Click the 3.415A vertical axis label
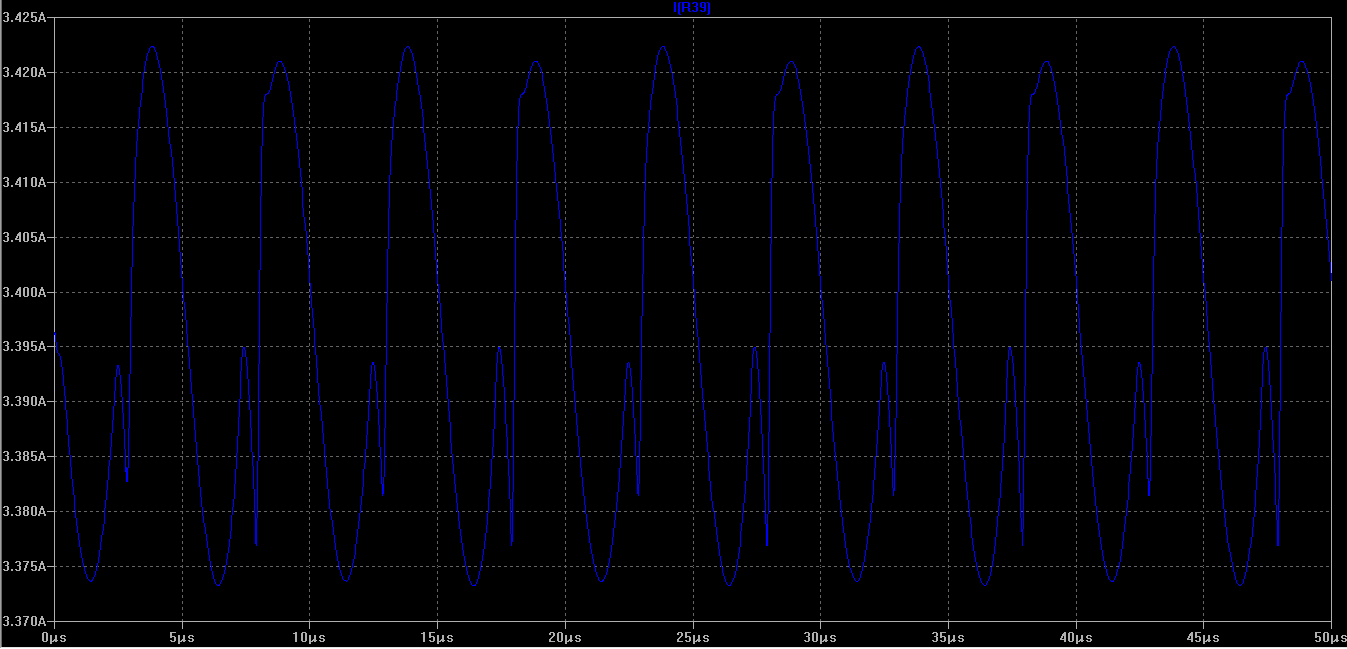Image resolution: width=1347 pixels, height=649 pixels. 23,128
